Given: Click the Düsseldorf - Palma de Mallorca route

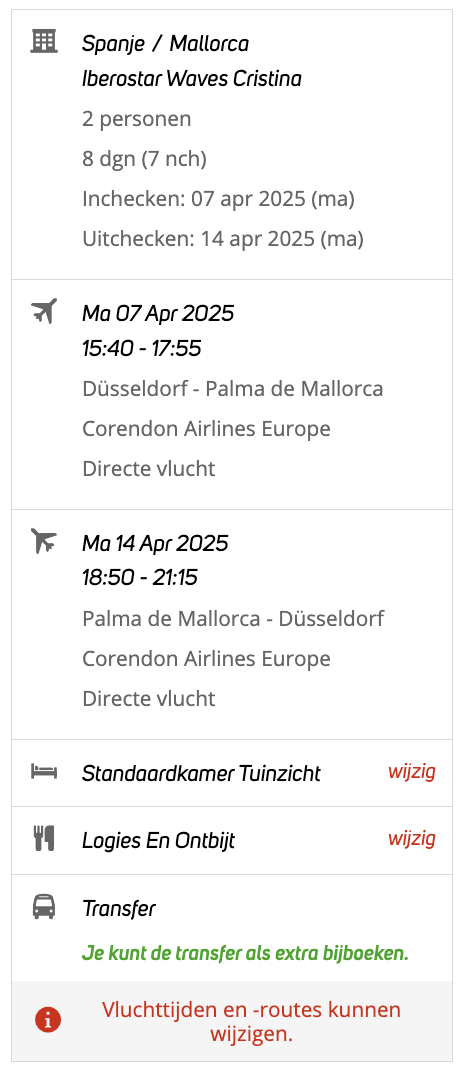Looking at the screenshot, I should (233, 389).
